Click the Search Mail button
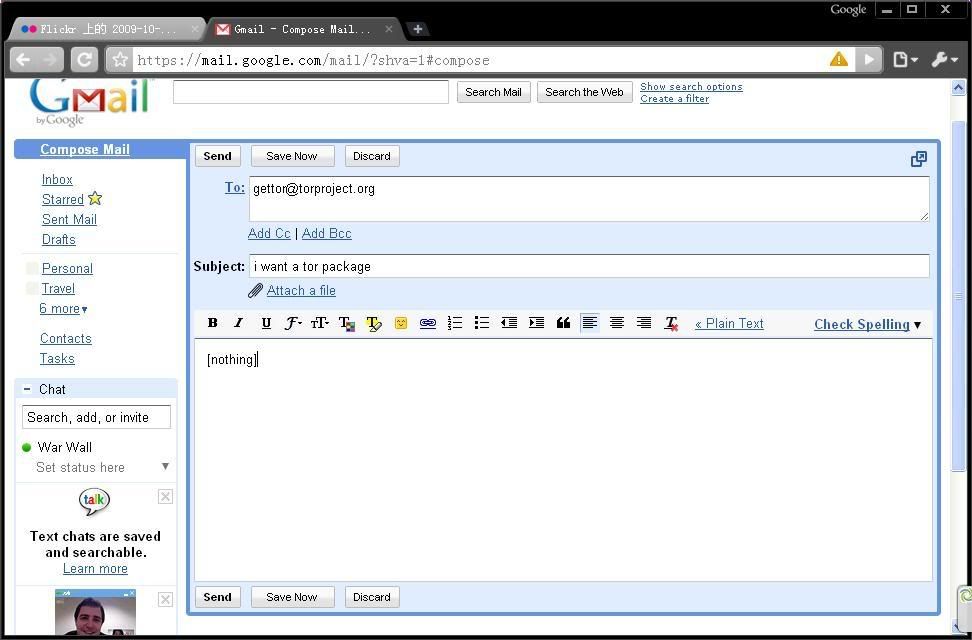 [493, 92]
